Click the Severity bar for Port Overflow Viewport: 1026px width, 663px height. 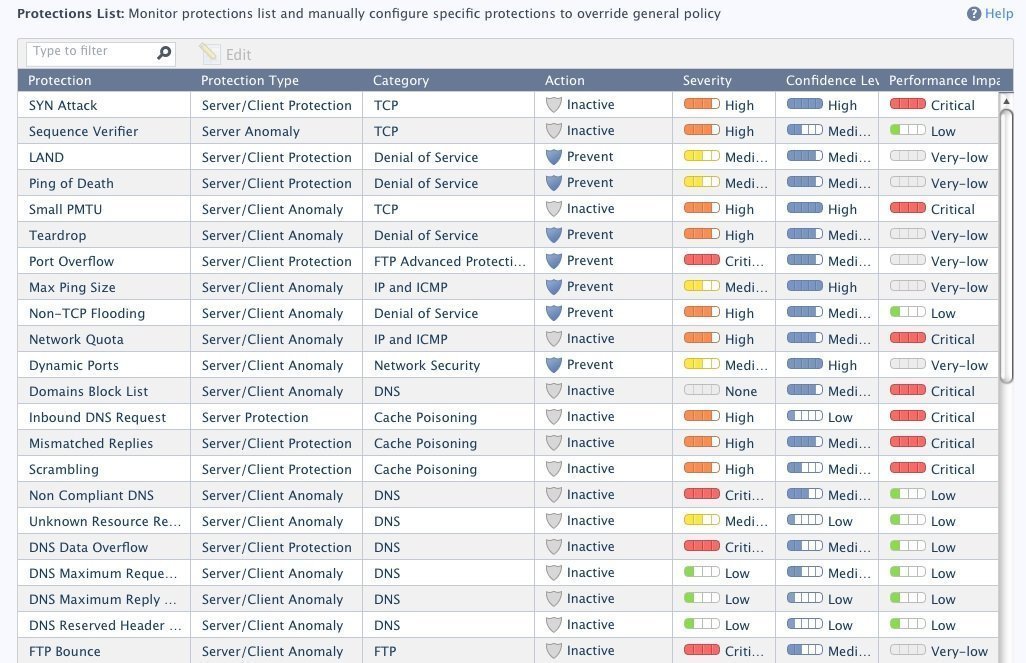tap(701, 261)
